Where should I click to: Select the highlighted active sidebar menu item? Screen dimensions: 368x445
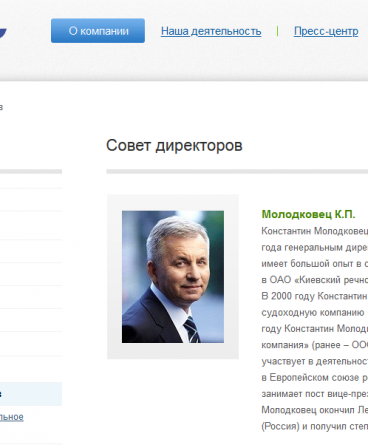(x=31, y=394)
